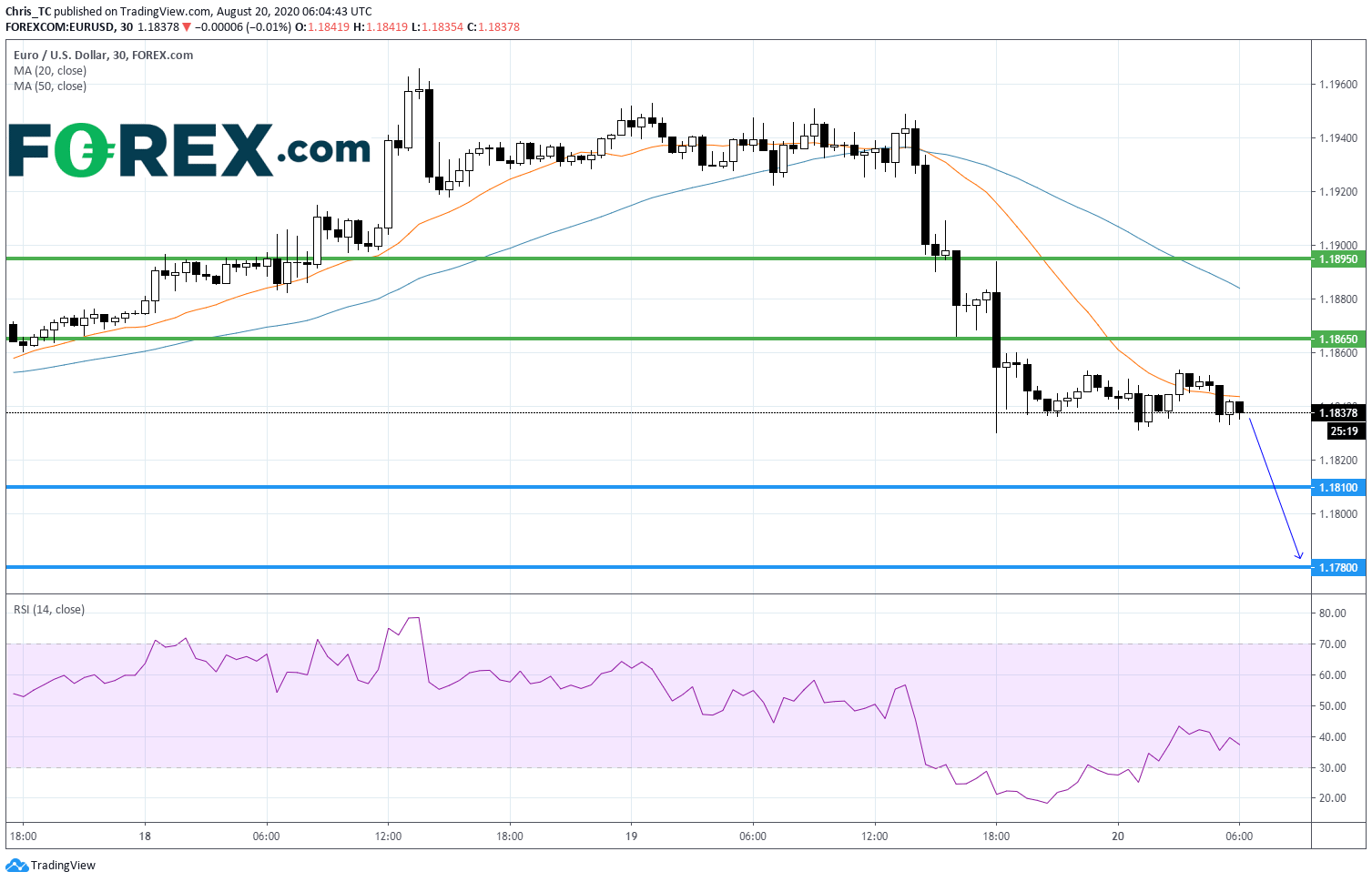Click the 25:19 countdown timer label
This screenshot has height=882, width=1372.
tap(1344, 431)
